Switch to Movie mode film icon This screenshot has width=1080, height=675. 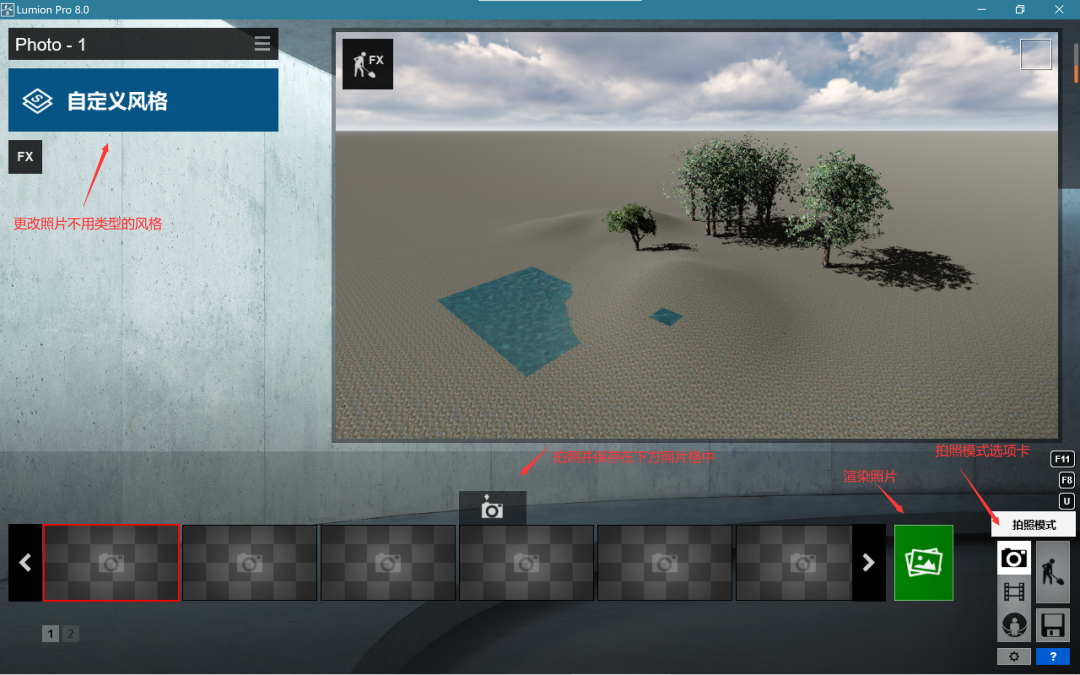1014,591
